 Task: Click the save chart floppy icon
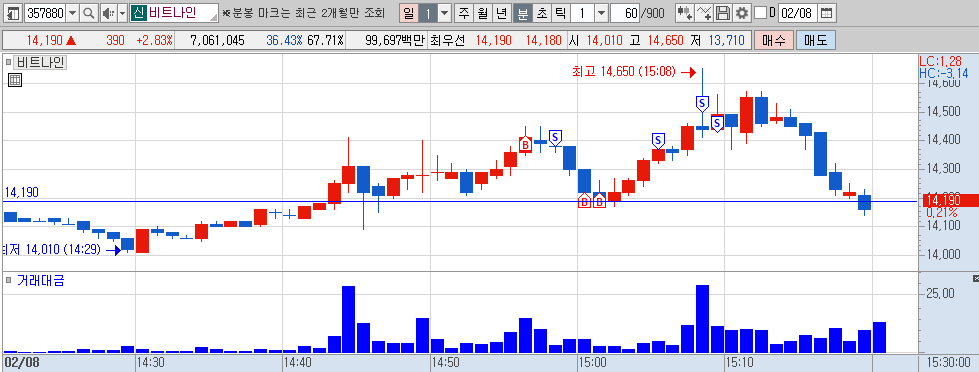click(722, 12)
